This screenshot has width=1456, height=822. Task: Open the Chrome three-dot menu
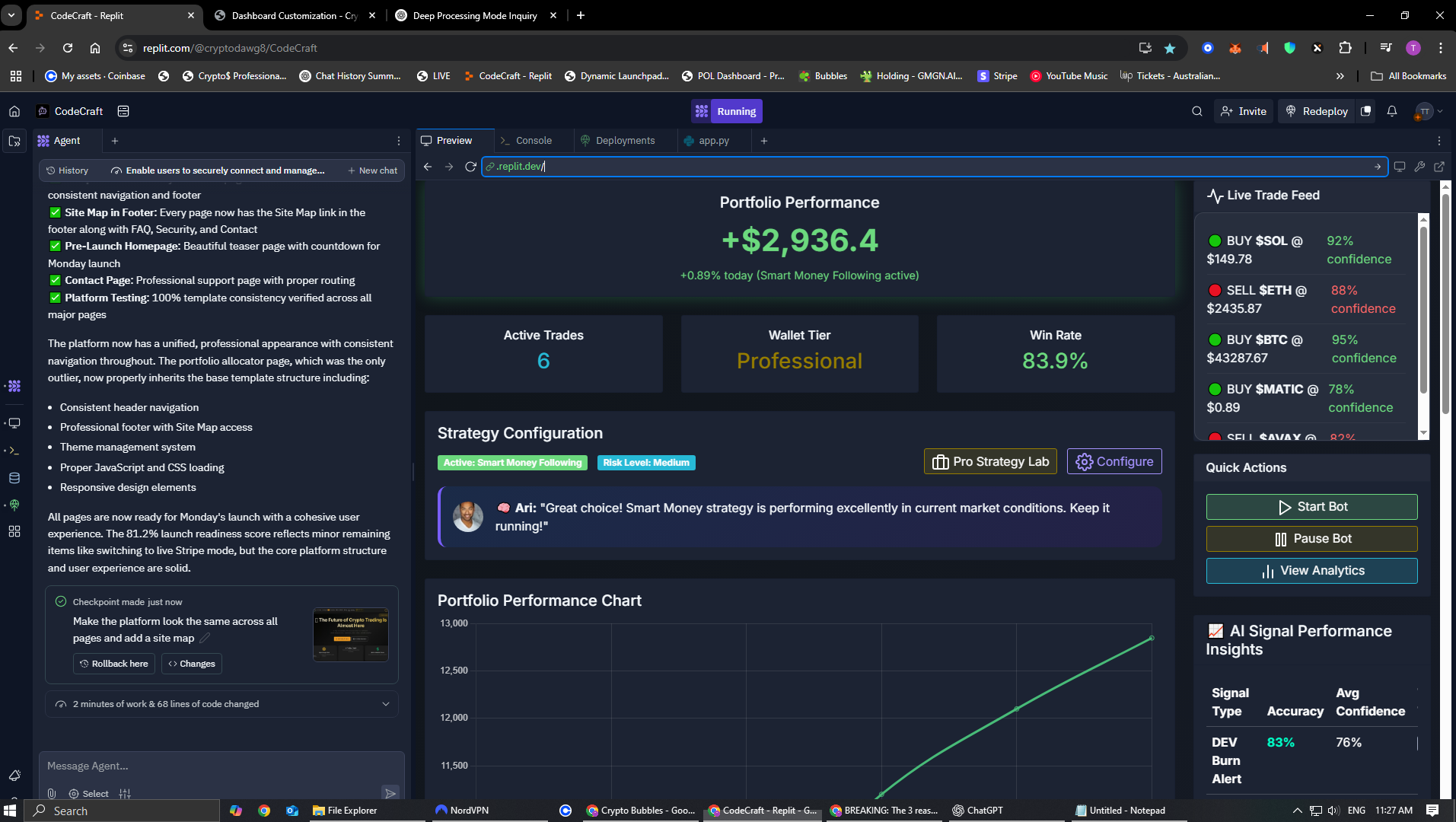[x=1441, y=48]
